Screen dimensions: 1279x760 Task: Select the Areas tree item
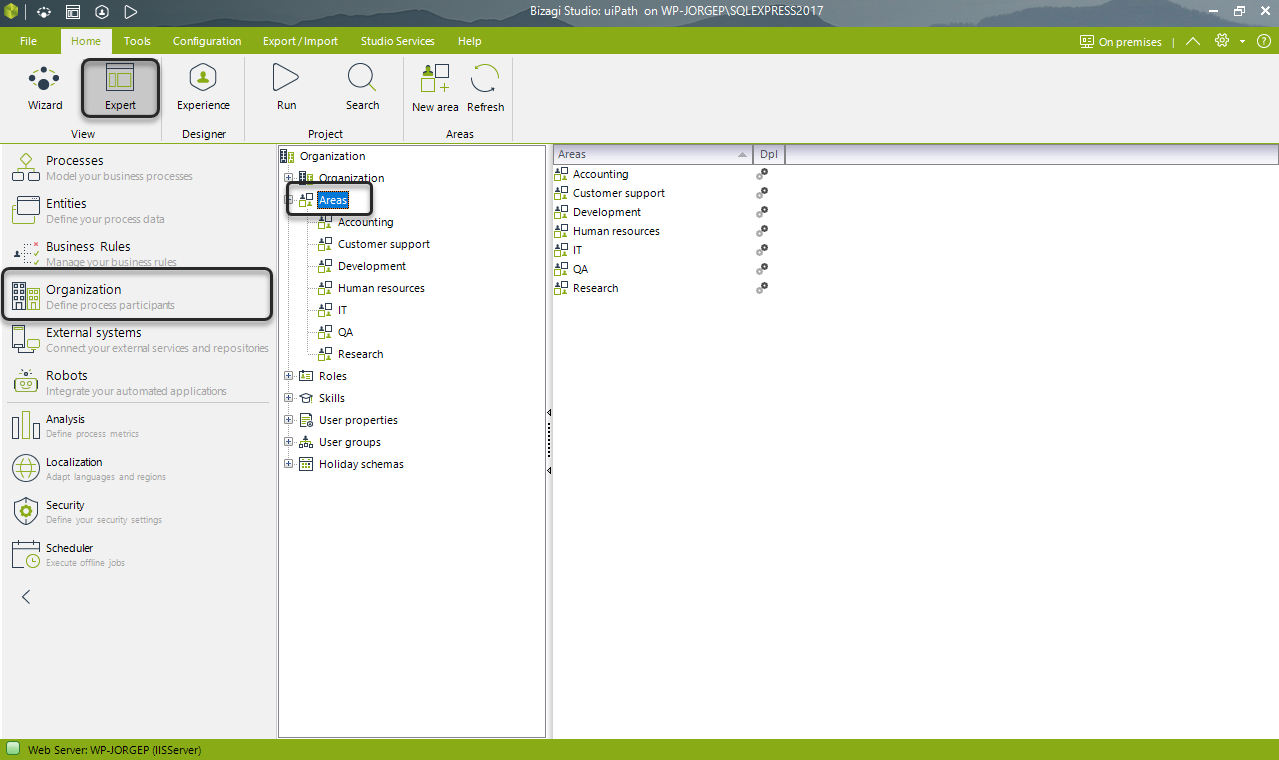332,200
